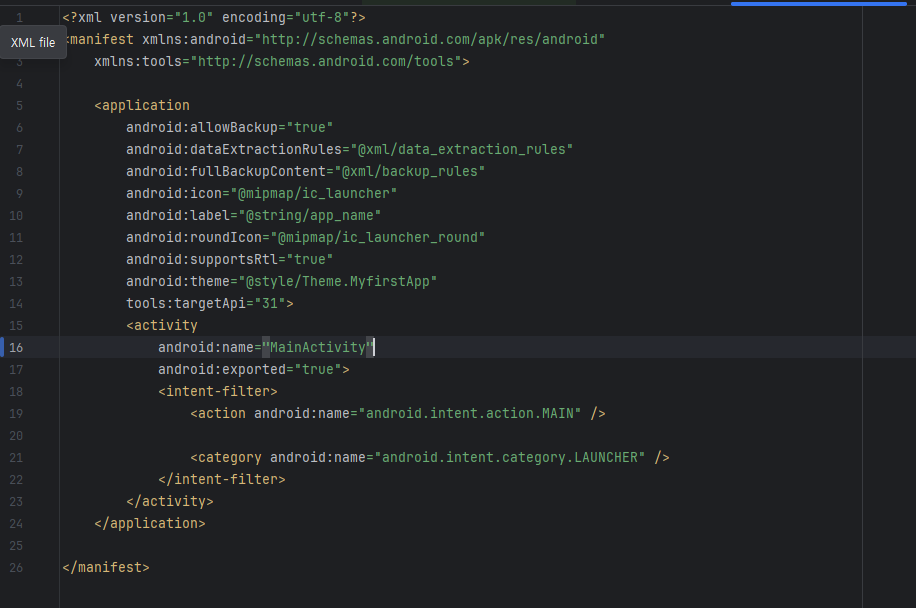This screenshot has width=916, height=608.
Task: Select the "@xml/backup_rules" value
Action: point(410,172)
